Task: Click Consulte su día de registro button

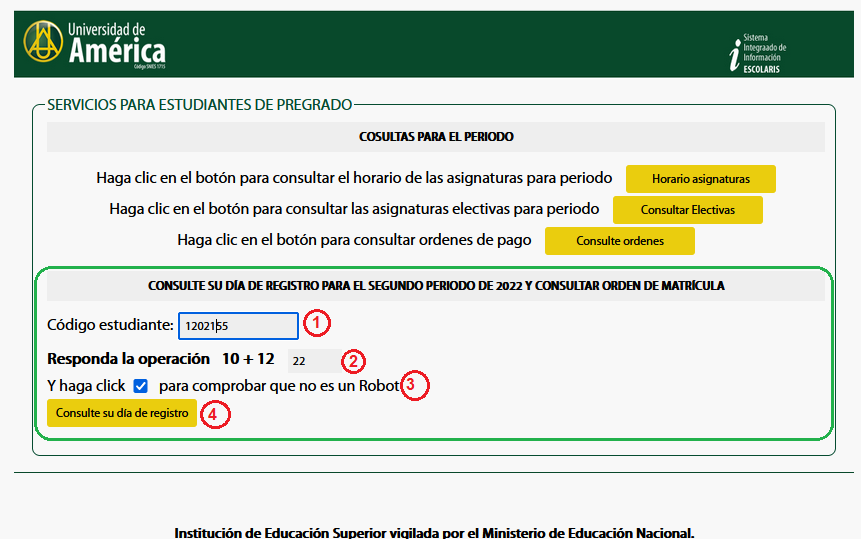Action: (x=122, y=413)
